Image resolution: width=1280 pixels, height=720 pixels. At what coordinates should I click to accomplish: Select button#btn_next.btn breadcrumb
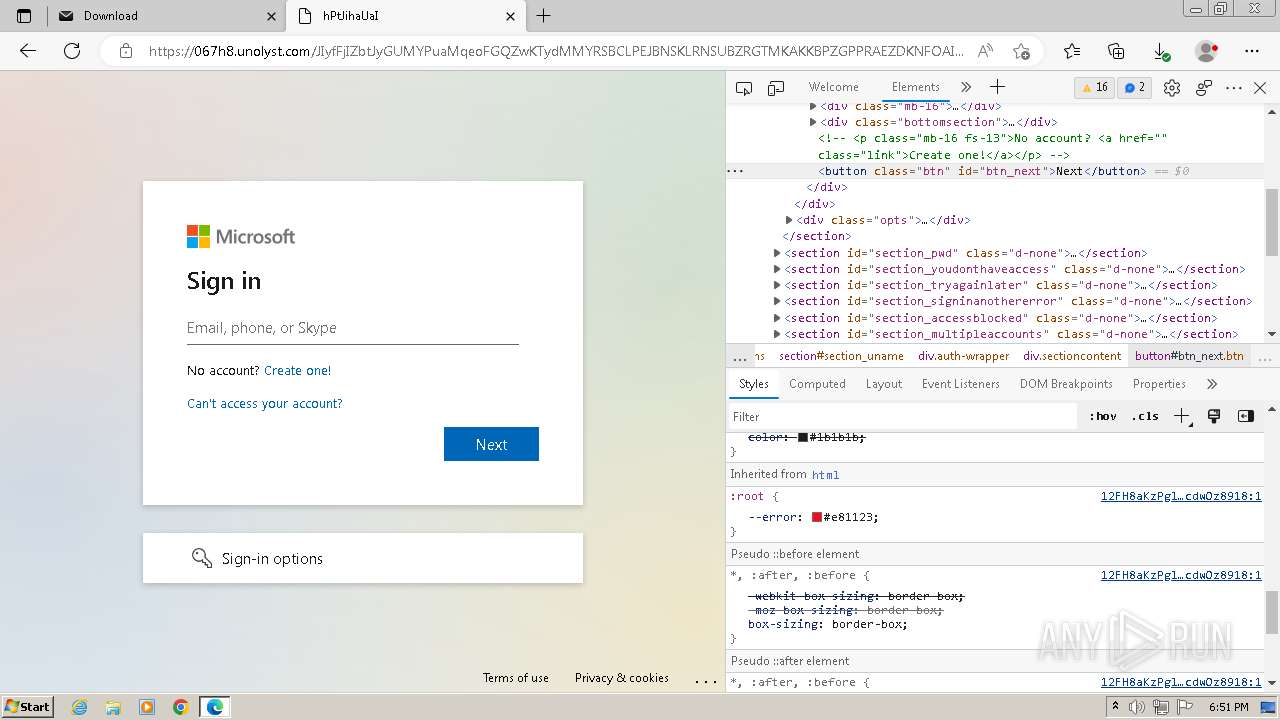pyautogui.click(x=1189, y=356)
